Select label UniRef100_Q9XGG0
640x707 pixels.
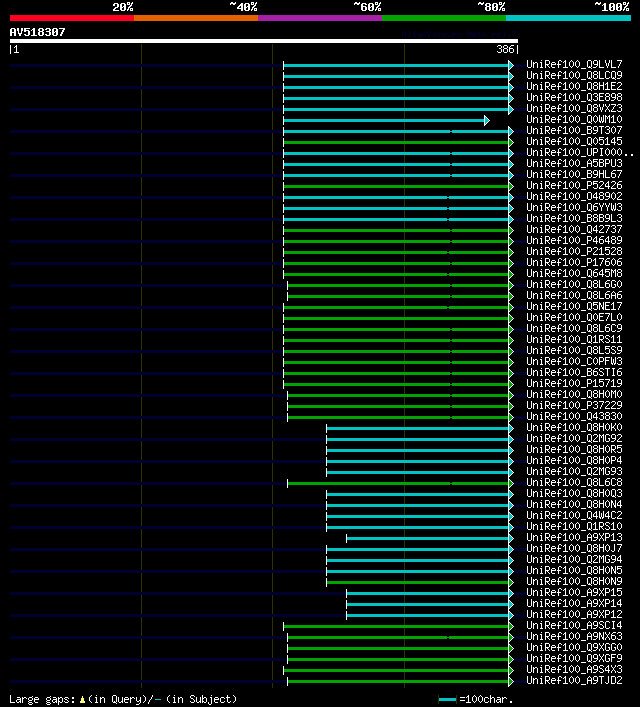tap(574, 647)
